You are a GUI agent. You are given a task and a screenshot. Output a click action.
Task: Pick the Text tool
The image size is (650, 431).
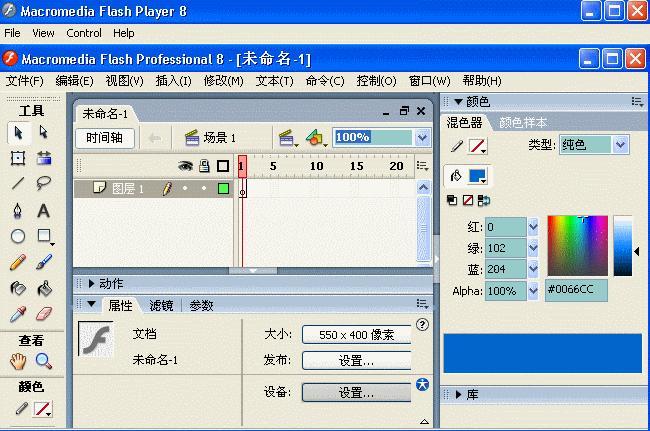coord(44,211)
